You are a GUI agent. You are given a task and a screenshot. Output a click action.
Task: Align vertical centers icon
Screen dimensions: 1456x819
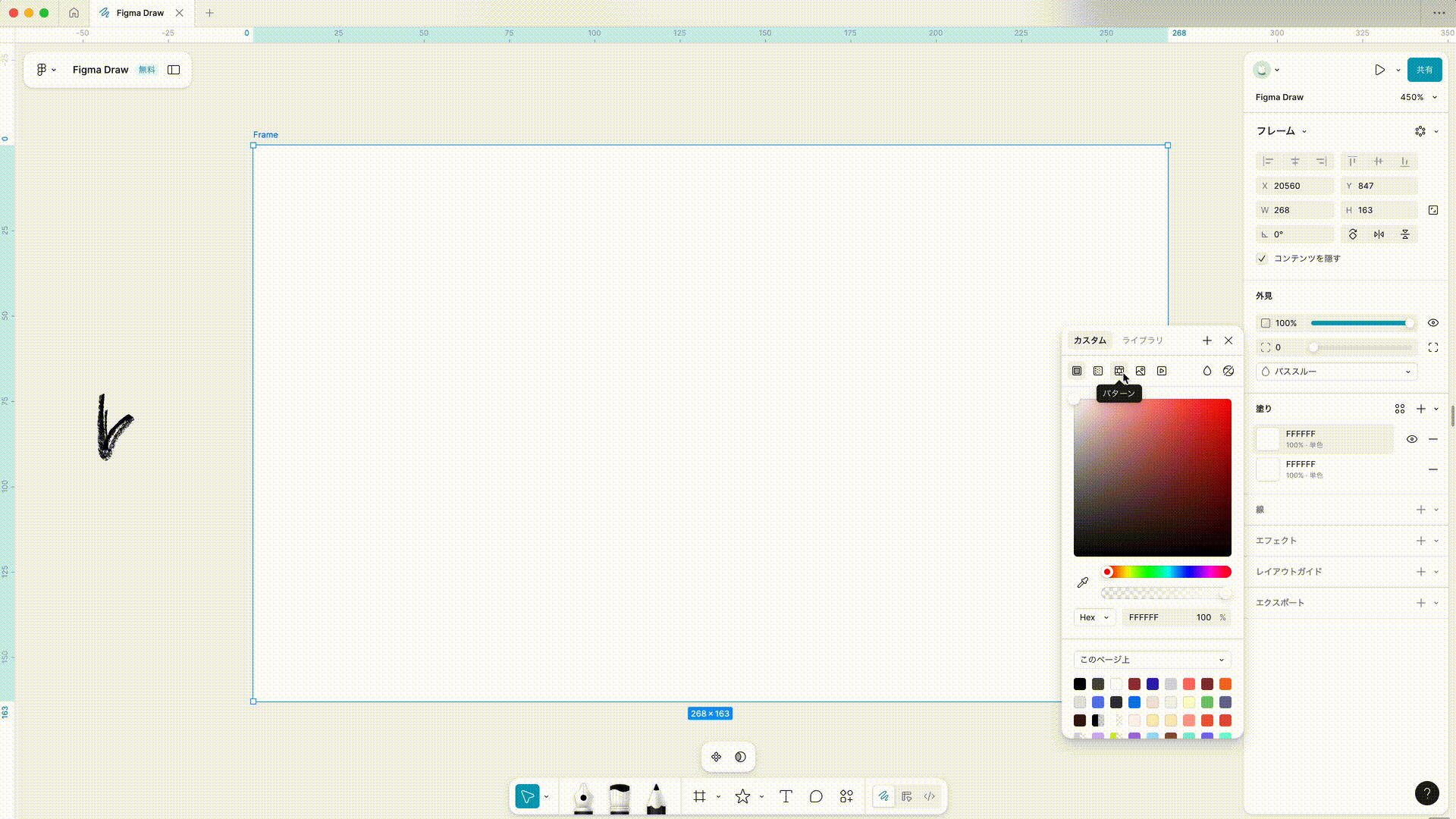(1379, 162)
